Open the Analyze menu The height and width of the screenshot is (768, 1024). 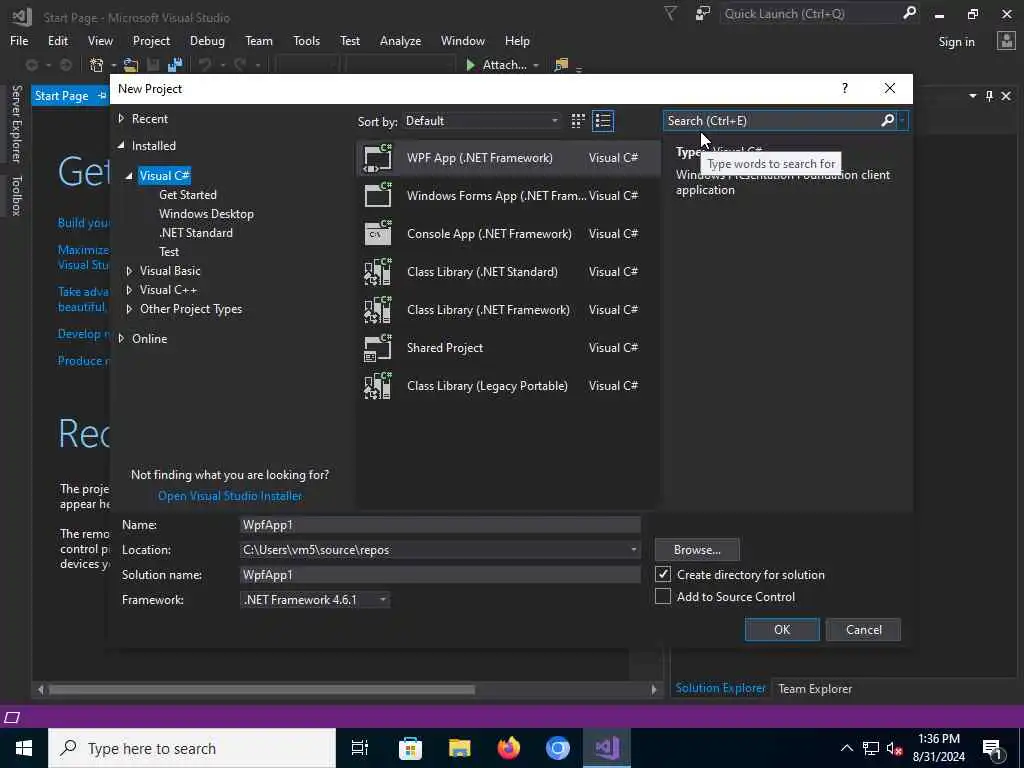[x=400, y=40]
